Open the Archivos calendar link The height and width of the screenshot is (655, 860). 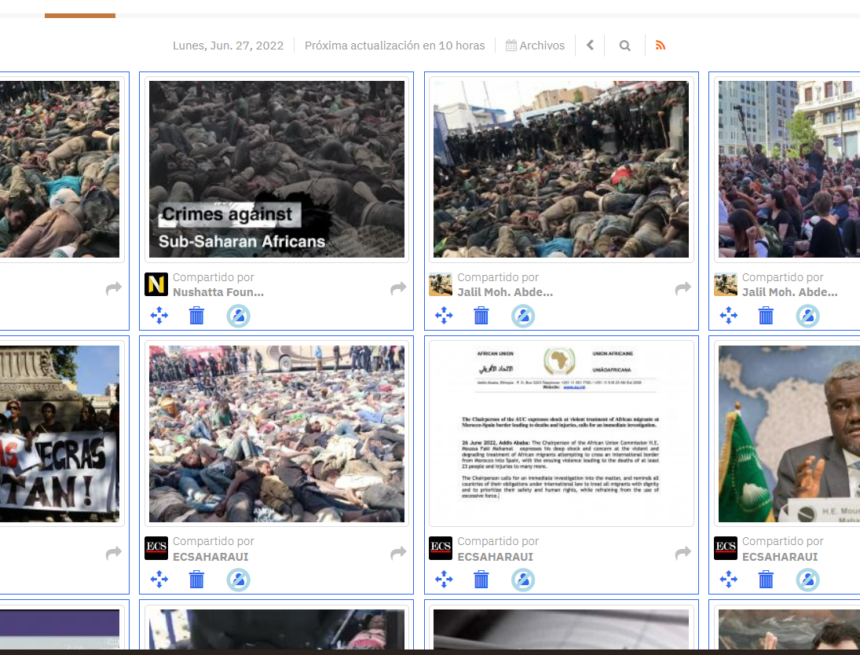pos(535,45)
